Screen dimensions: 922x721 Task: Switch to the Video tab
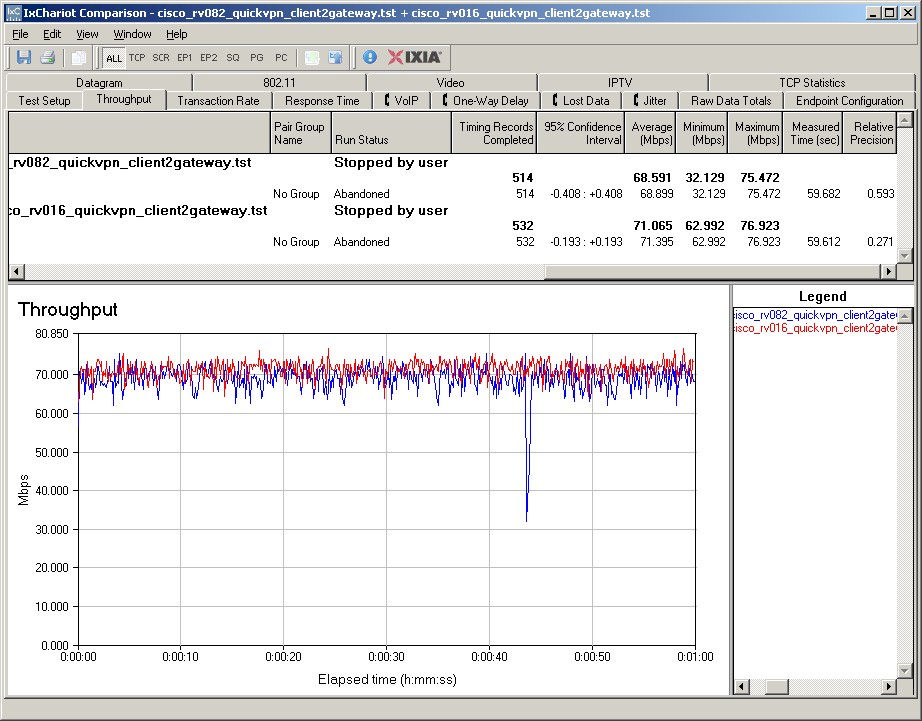click(x=450, y=83)
